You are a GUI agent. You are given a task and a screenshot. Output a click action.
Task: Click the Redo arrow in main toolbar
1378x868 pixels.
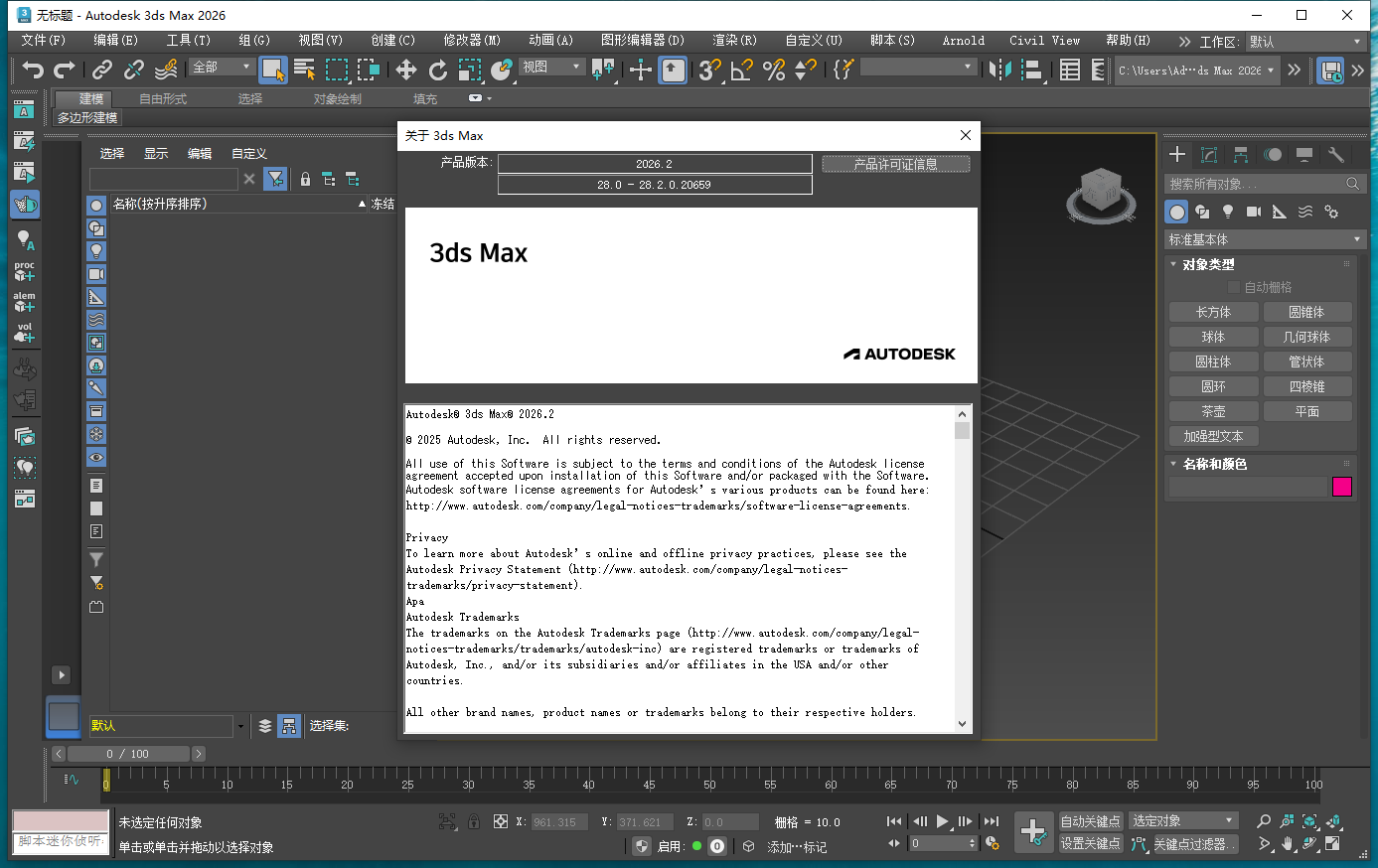(x=65, y=70)
